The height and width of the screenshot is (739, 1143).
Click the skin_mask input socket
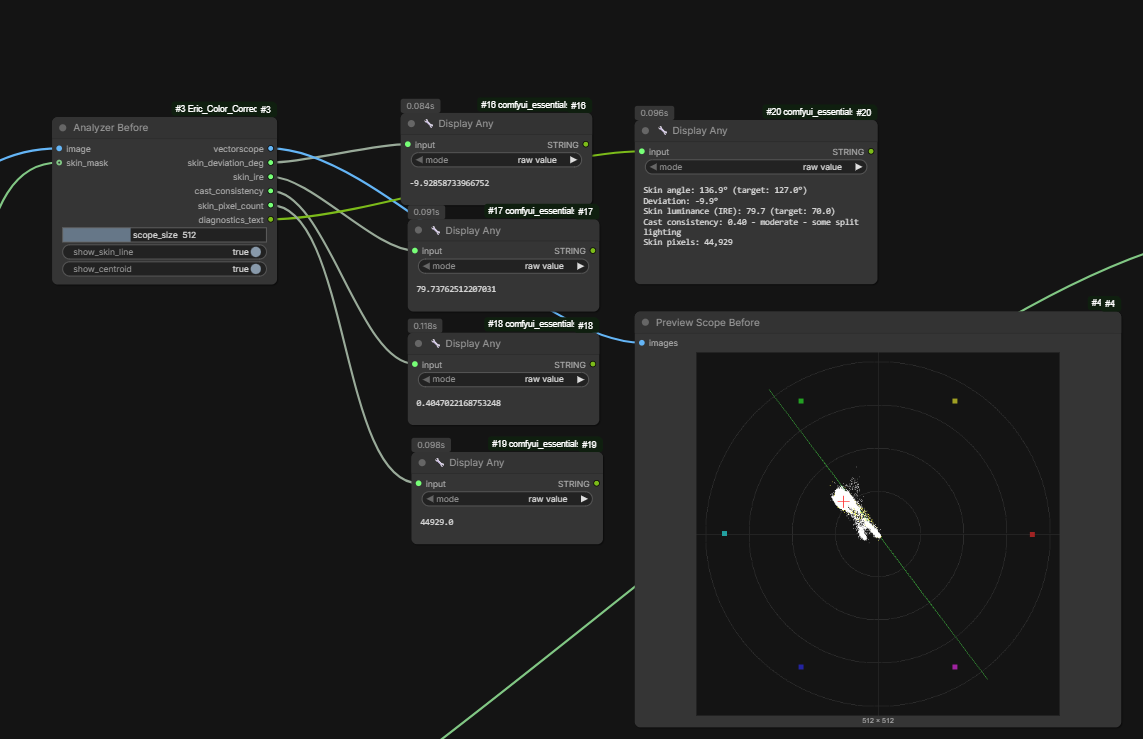click(x=59, y=163)
